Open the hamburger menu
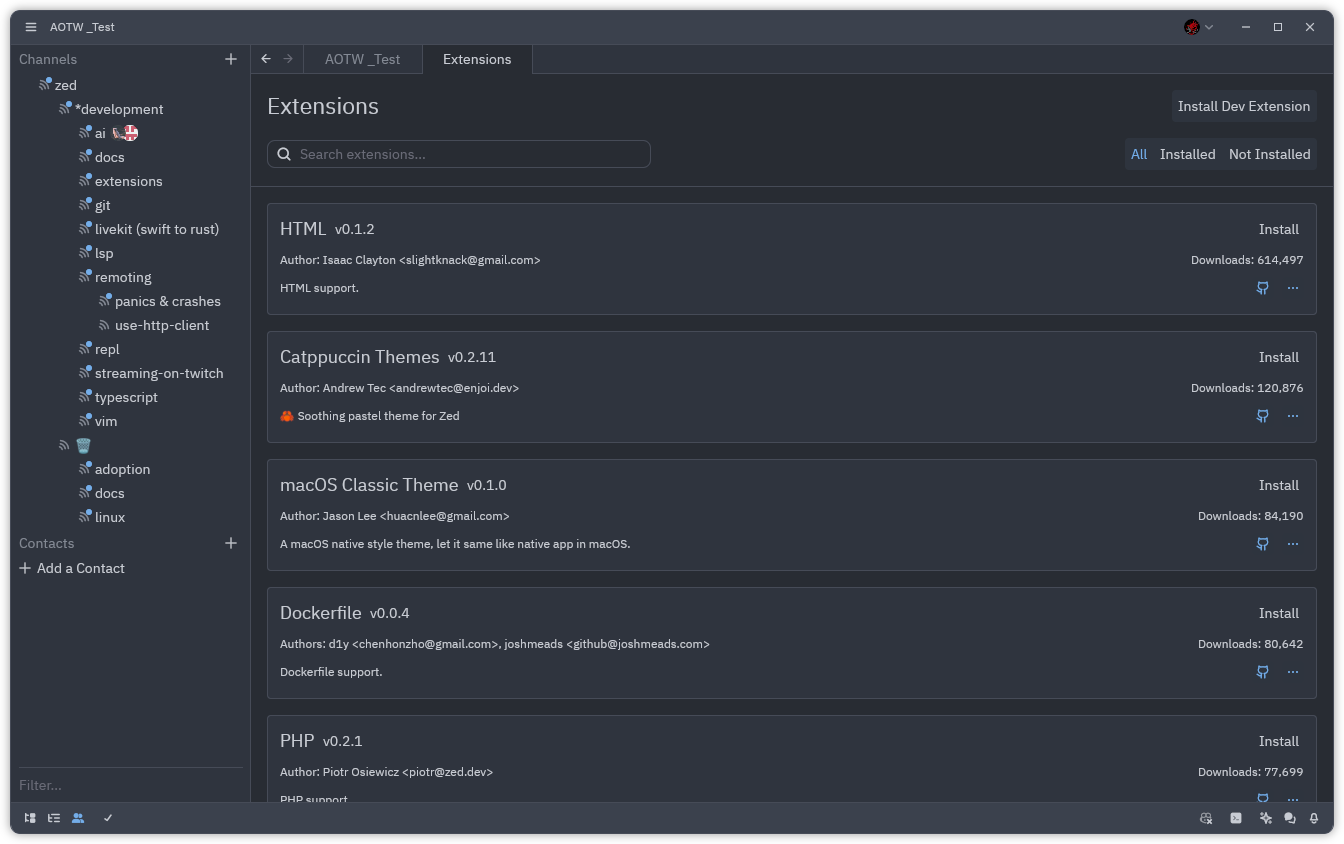This screenshot has height=844, width=1344. (30, 27)
